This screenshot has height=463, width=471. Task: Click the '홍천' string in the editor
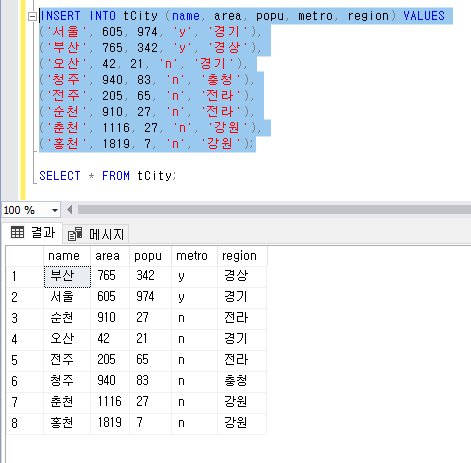pos(66,144)
